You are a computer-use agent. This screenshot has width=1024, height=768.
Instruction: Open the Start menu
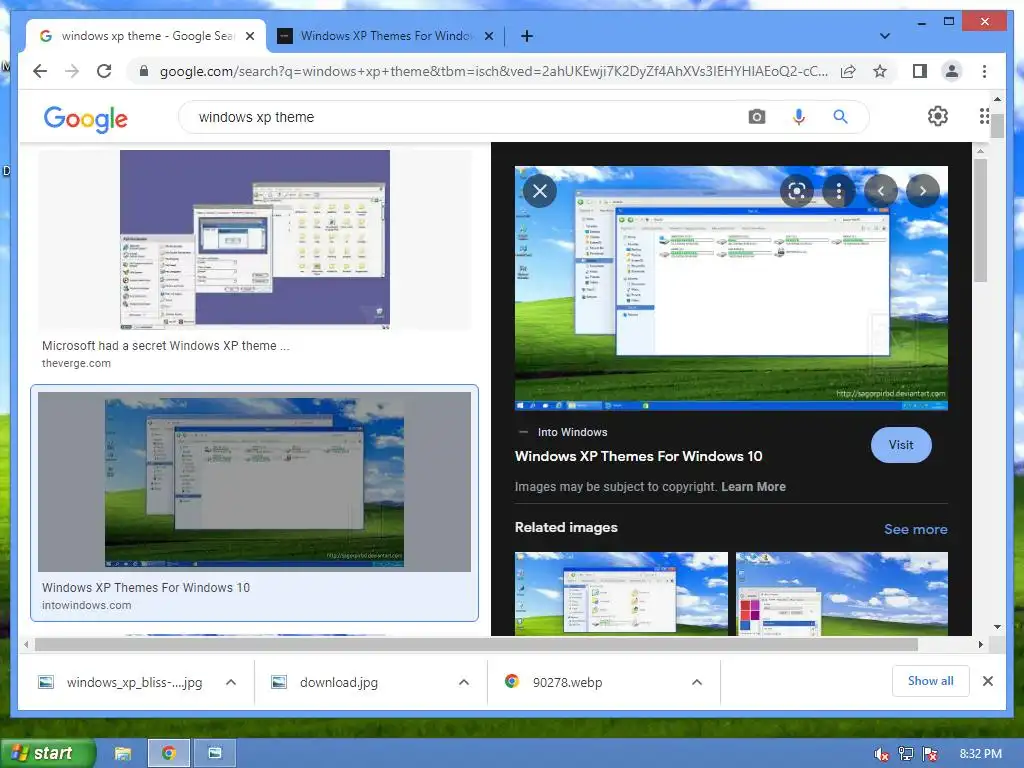[x=47, y=753]
